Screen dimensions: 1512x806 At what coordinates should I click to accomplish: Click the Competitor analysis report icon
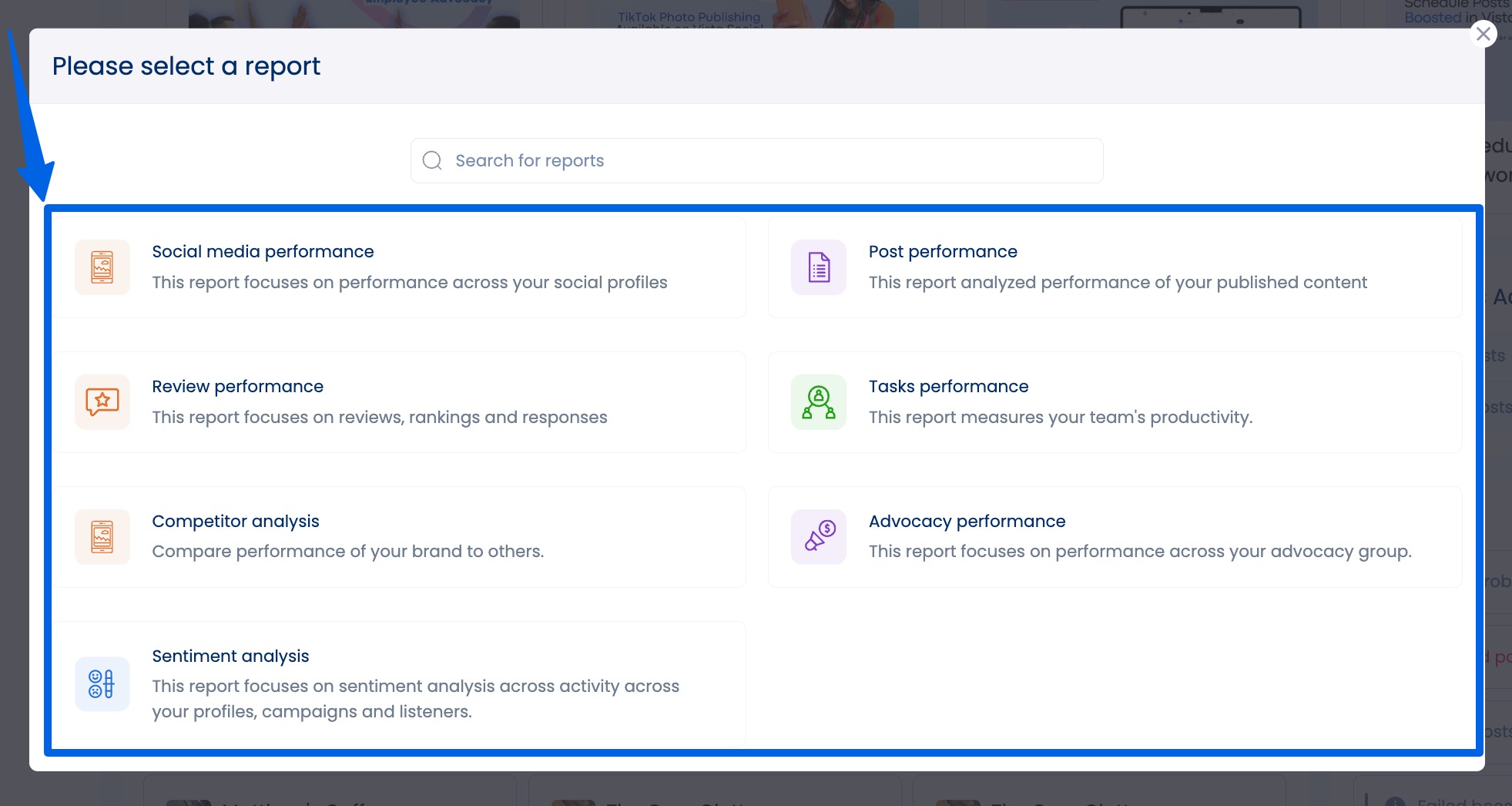click(x=102, y=537)
